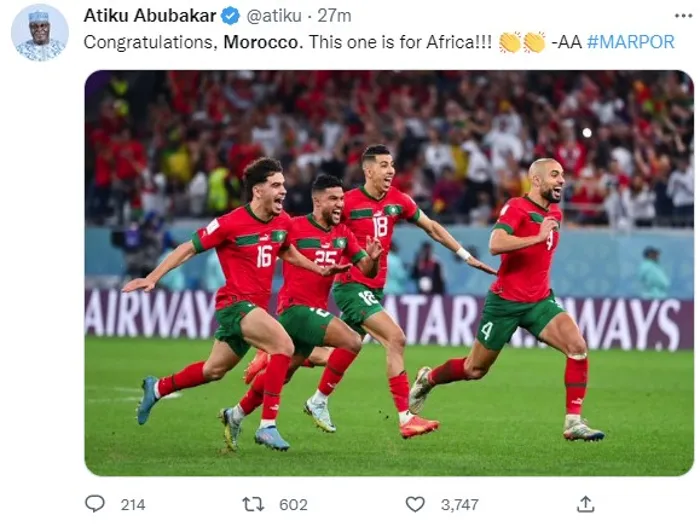The height and width of the screenshot is (527, 700).
Task: Open Atiku Abubakar's profile avatar
Action: [x=40, y=32]
